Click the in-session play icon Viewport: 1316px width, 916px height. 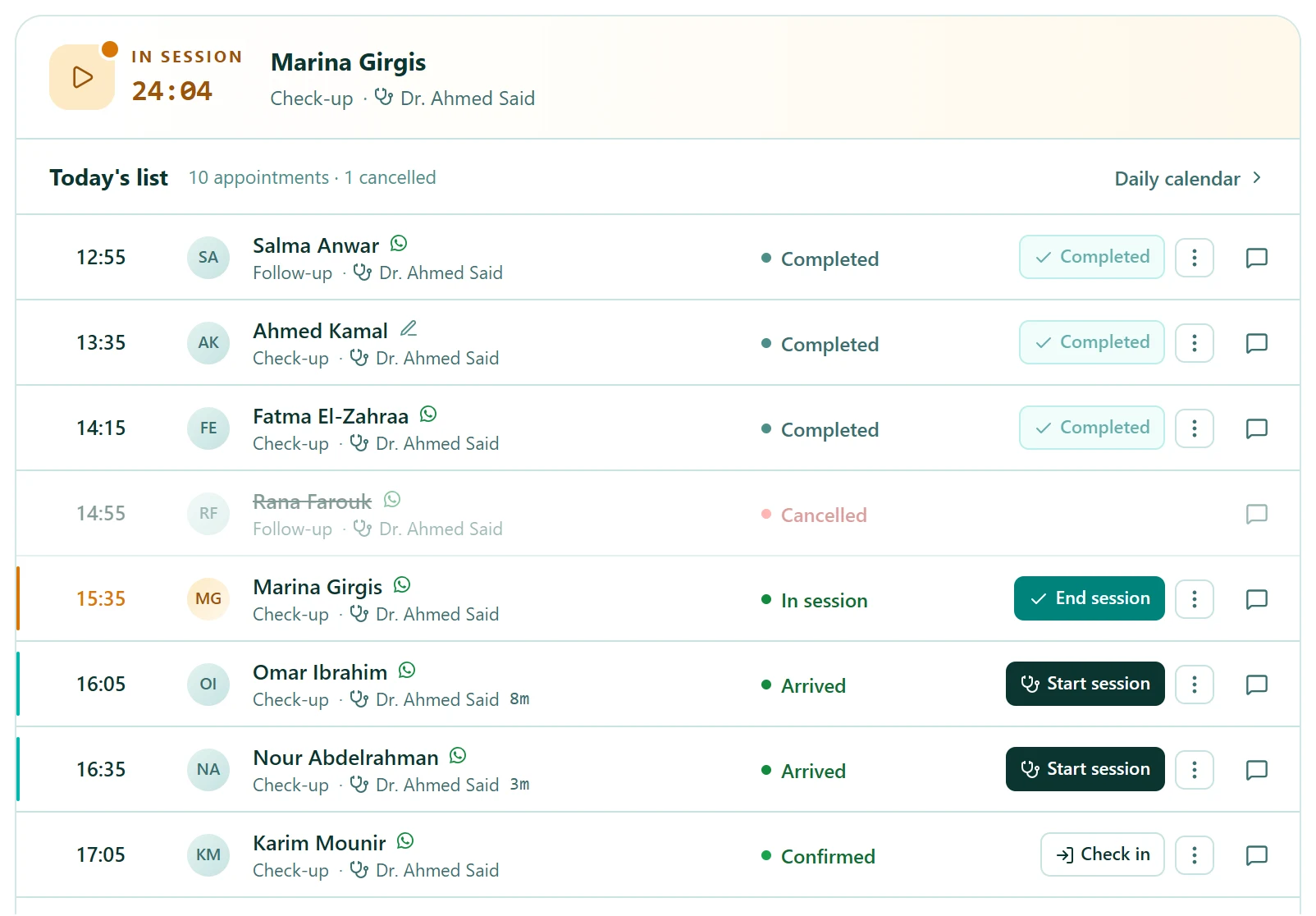click(82, 77)
